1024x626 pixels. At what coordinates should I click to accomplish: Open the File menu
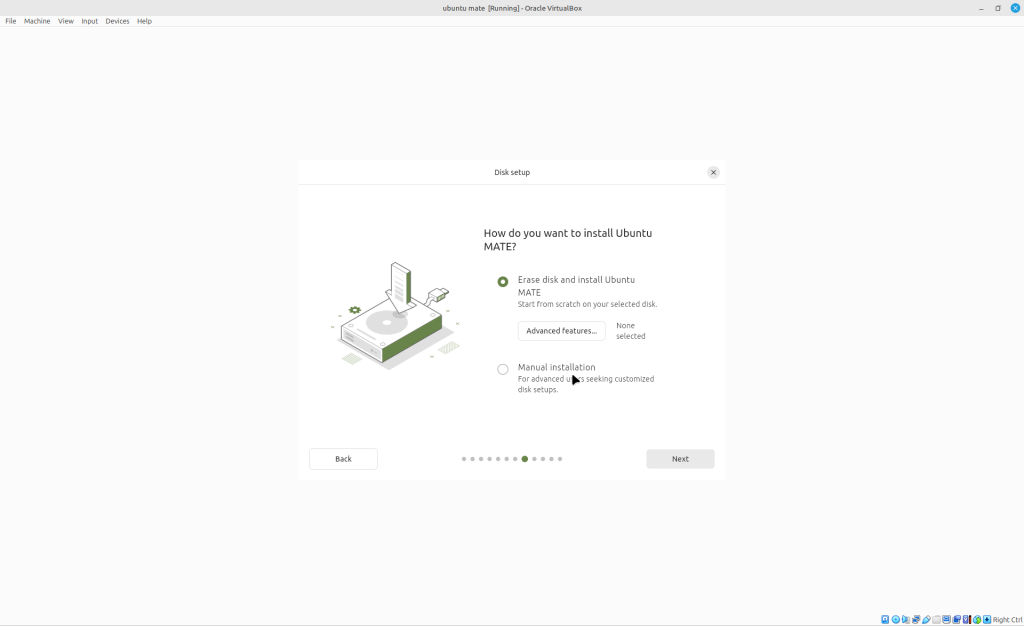(x=10, y=21)
